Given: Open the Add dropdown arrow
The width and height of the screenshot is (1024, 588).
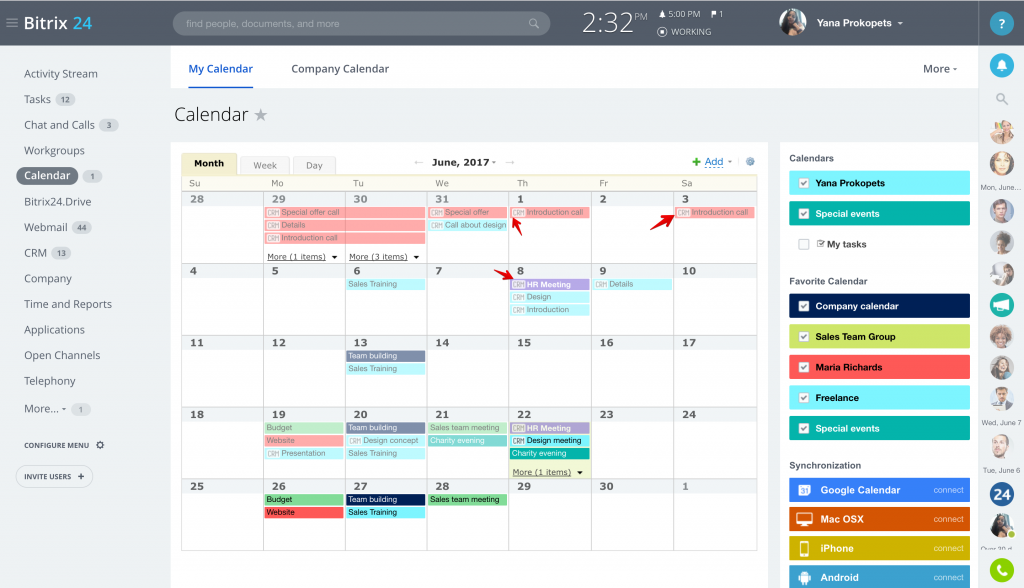Looking at the screenshot, I should coord(730,162).
